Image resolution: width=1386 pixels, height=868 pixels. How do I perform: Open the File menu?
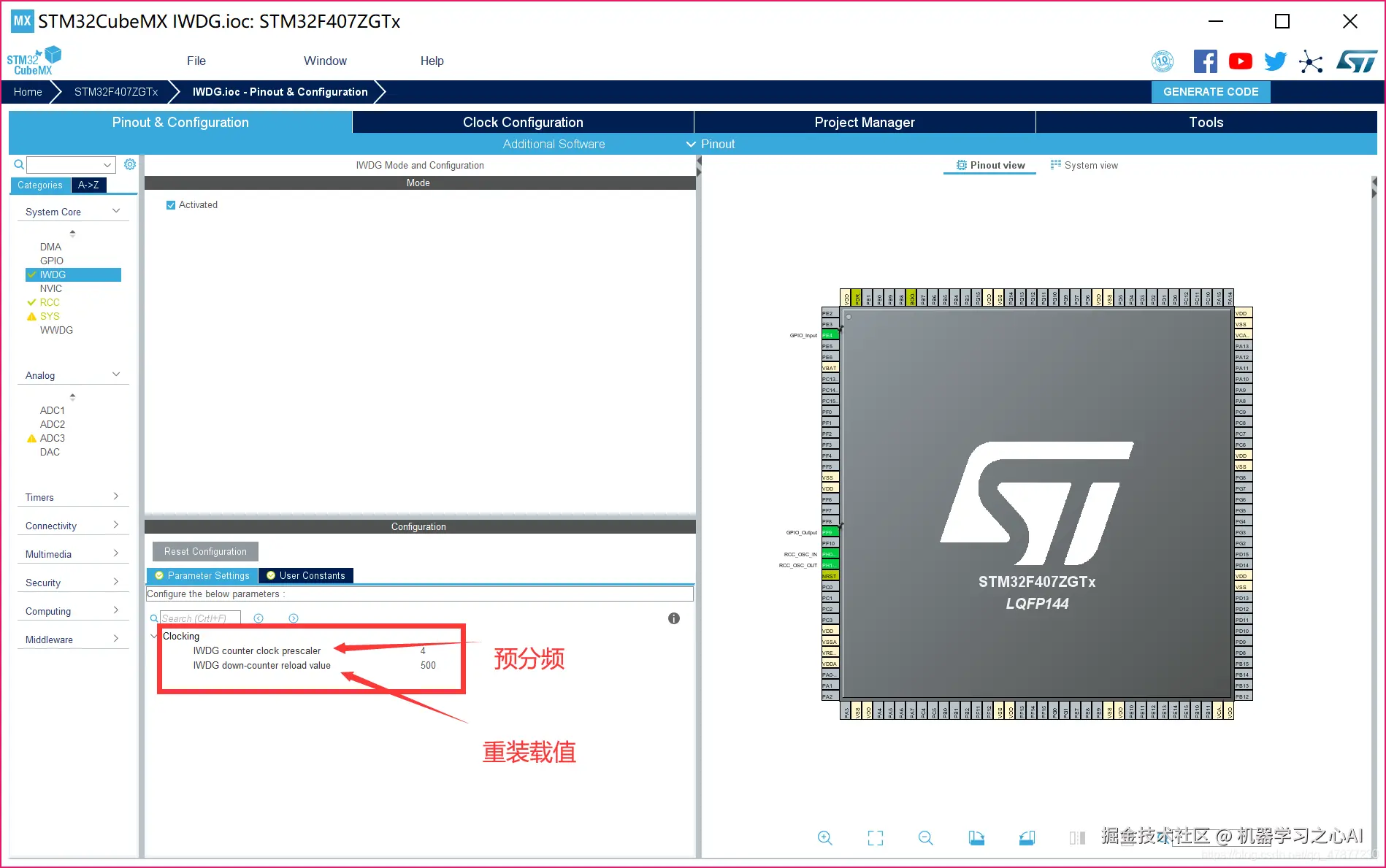[196, 61]
